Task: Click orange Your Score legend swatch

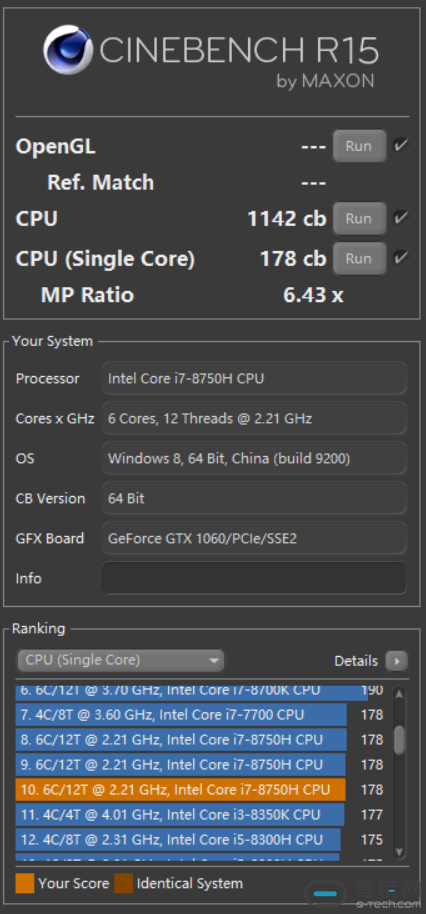Action: [x=24, y=883]
